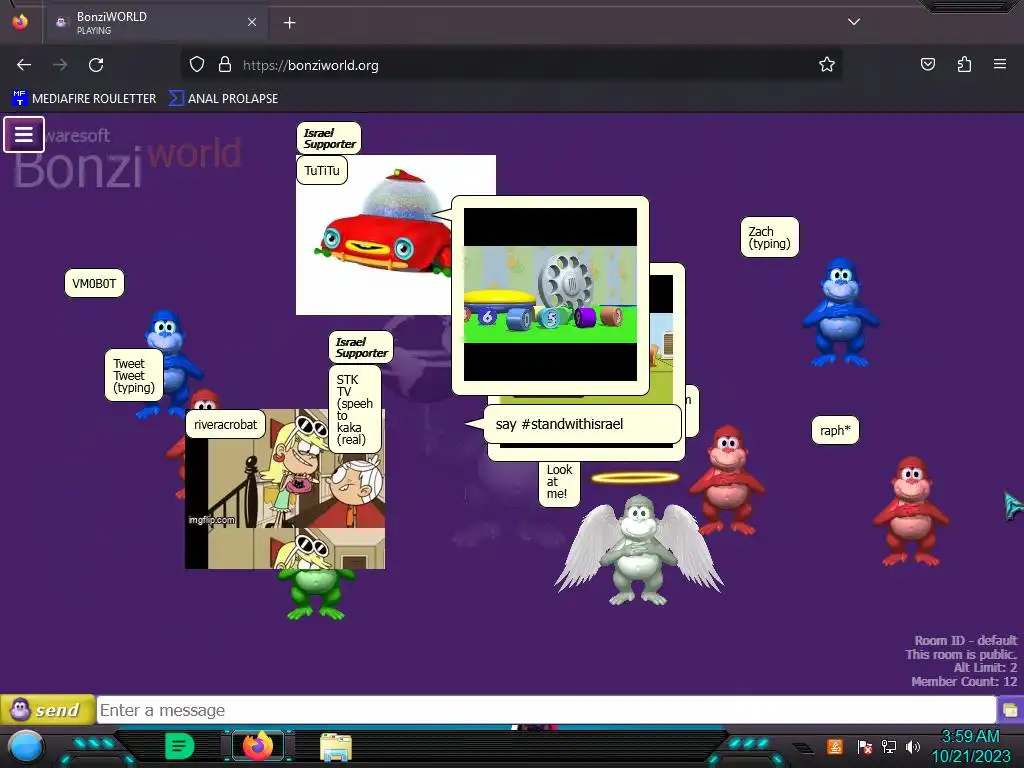This screenshot has height=768, width=1024.
Task: Open the BonziWORLD hamburger menu
Action: (x=24, y=135)
